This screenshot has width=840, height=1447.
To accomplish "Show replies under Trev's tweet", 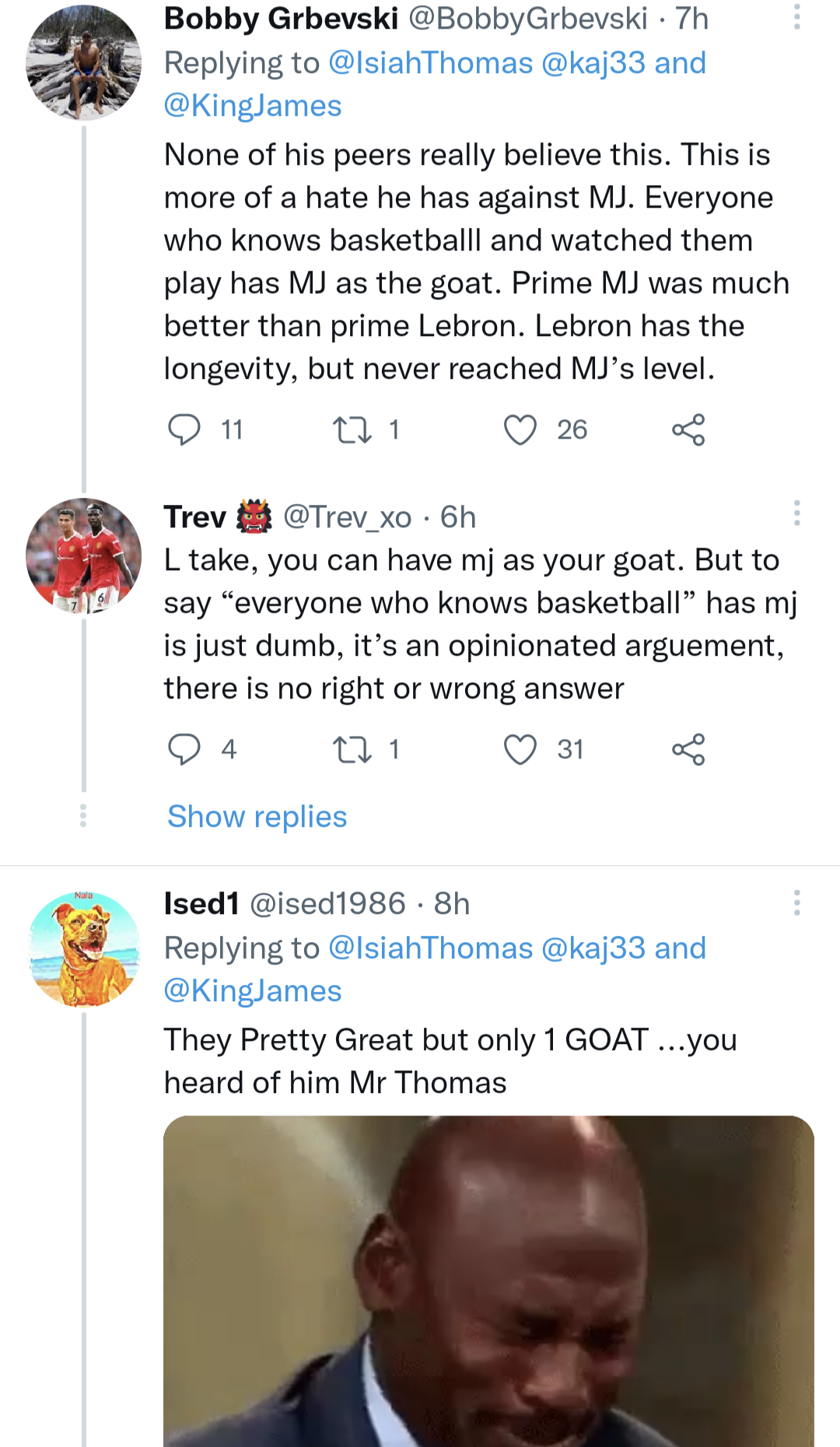I will (256, 817).
